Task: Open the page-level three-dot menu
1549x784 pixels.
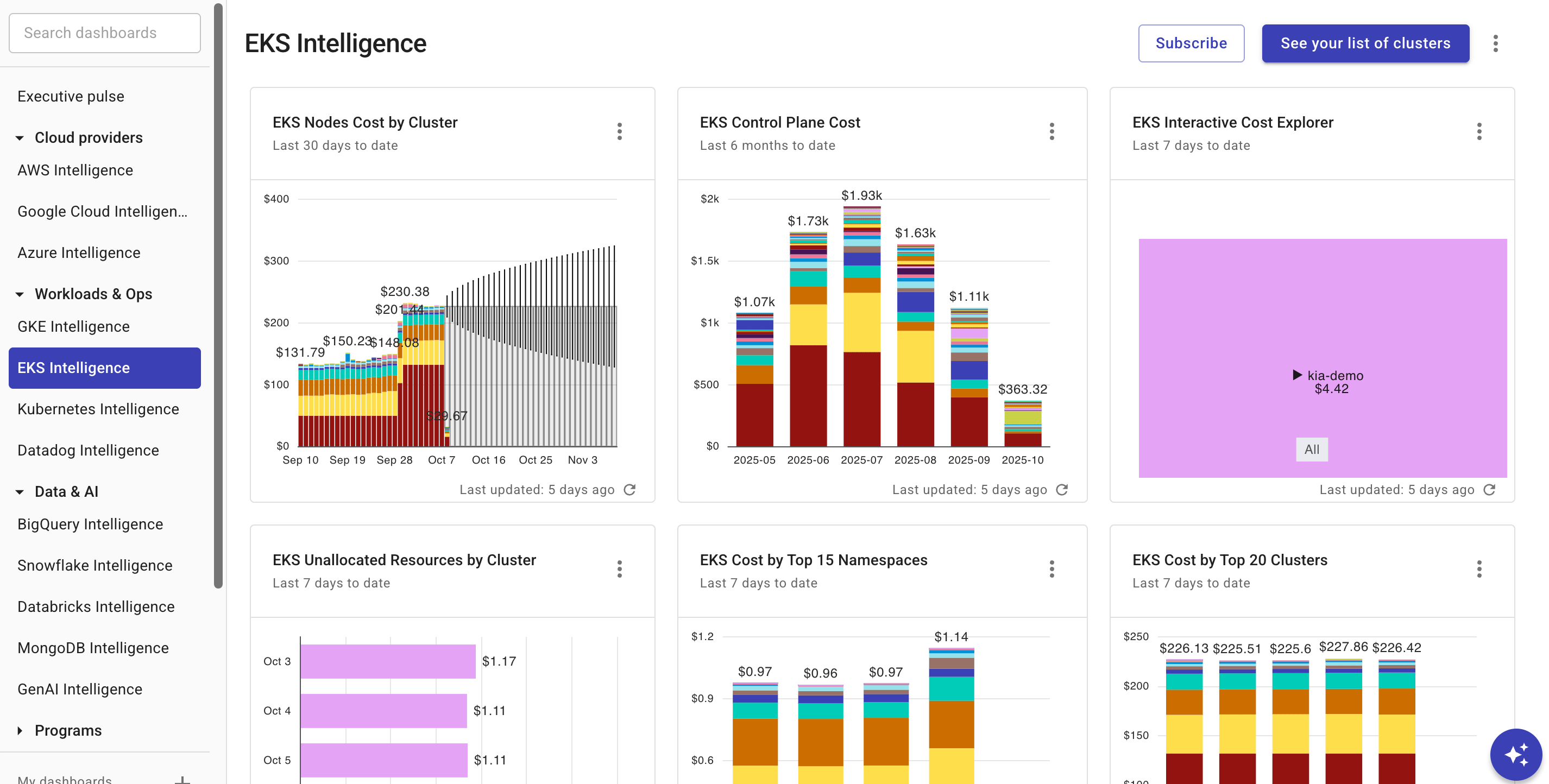Action: pos(1495,43)
